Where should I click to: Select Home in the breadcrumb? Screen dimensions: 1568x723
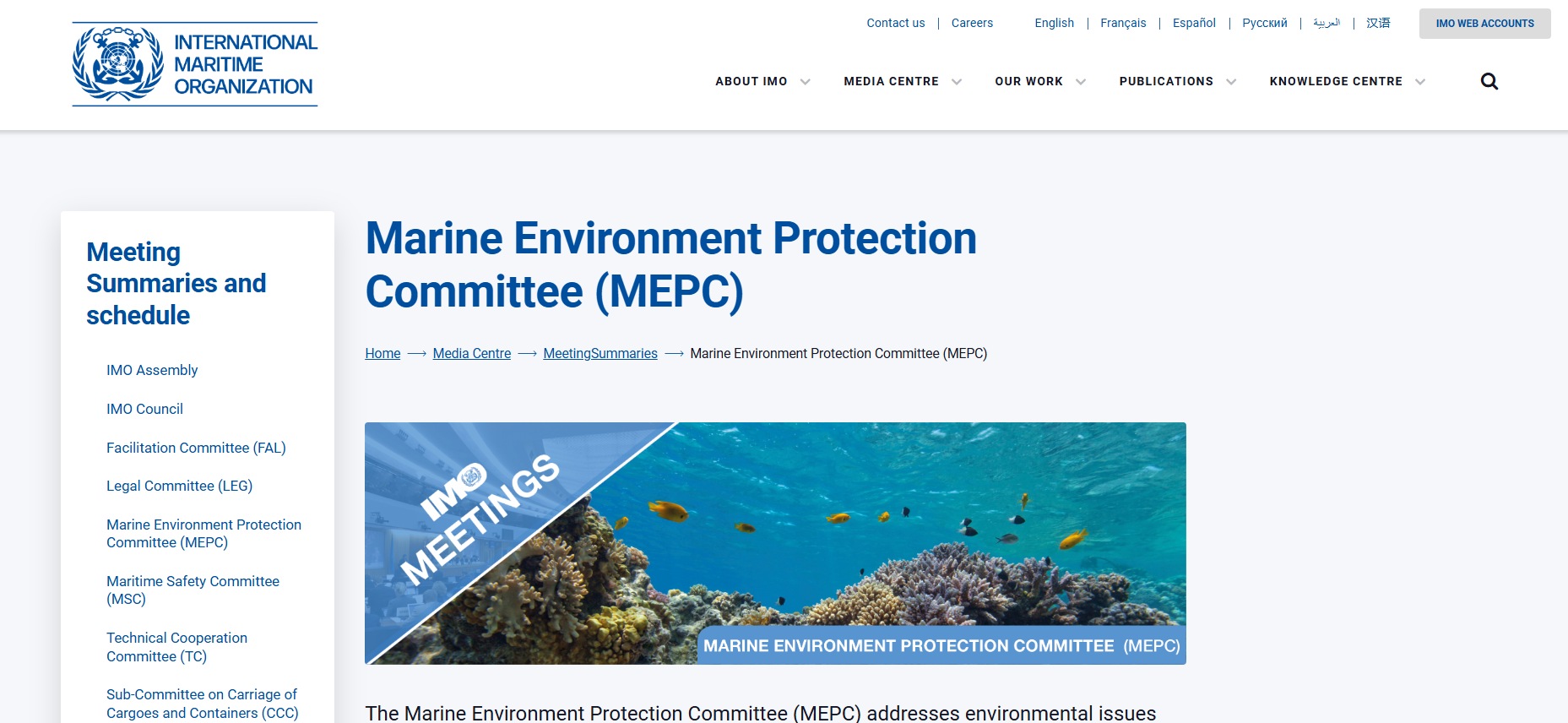383,353
